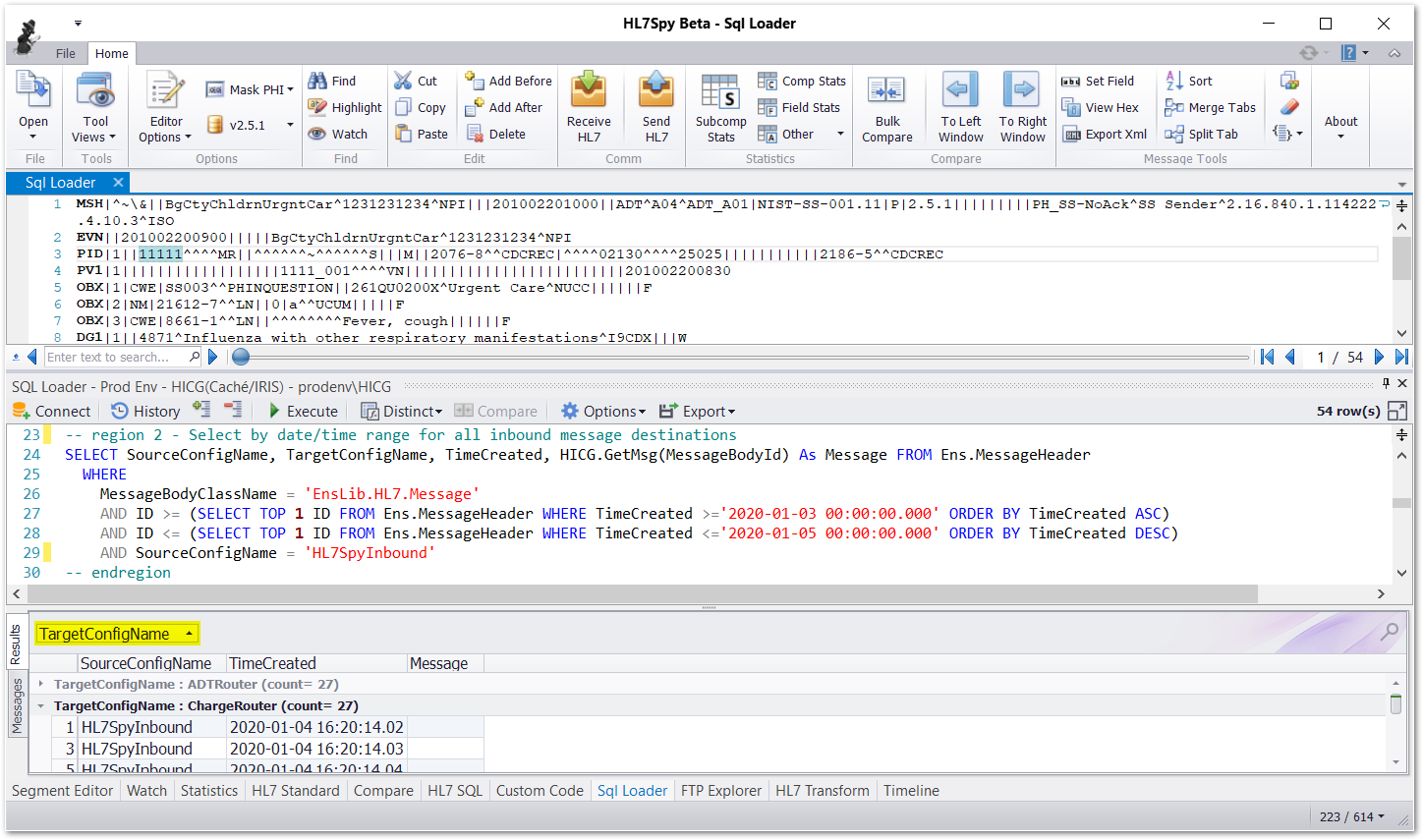Open query History
This screenshot has height=840, width=1423.
(x=145, y=411)
